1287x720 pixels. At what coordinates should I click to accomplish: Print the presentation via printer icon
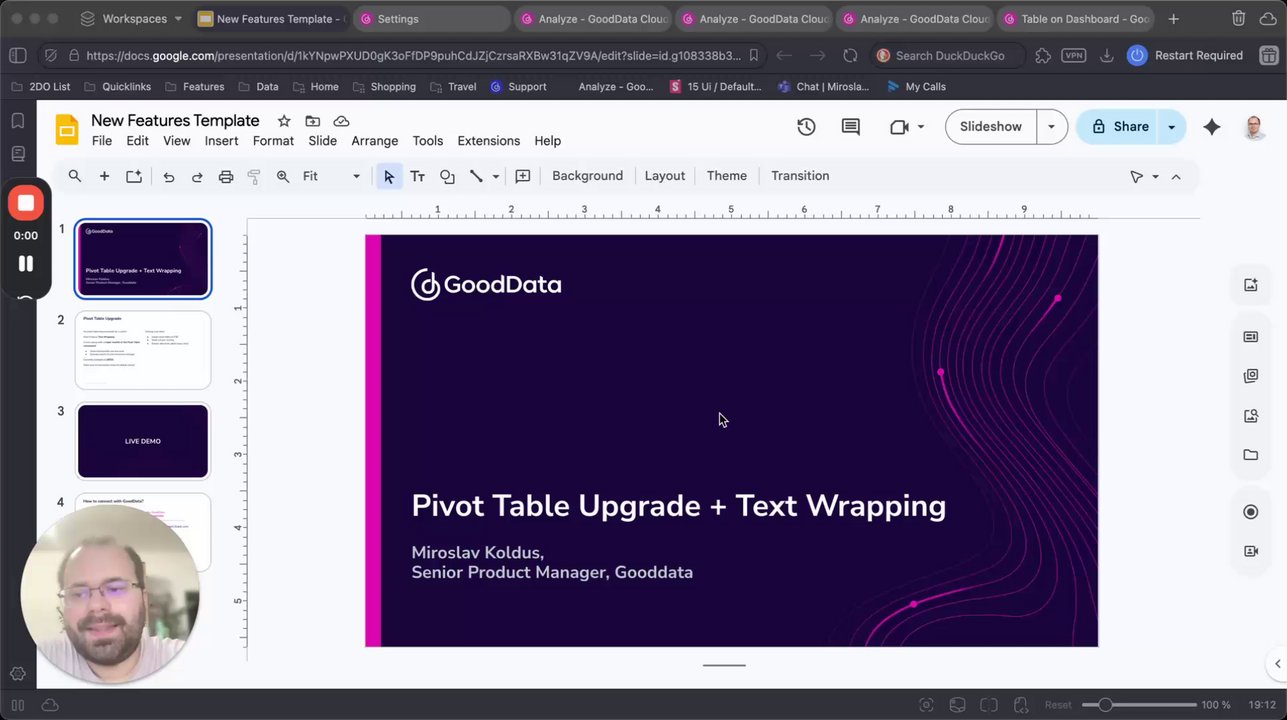pyautogui.click(x=226, y=176)
